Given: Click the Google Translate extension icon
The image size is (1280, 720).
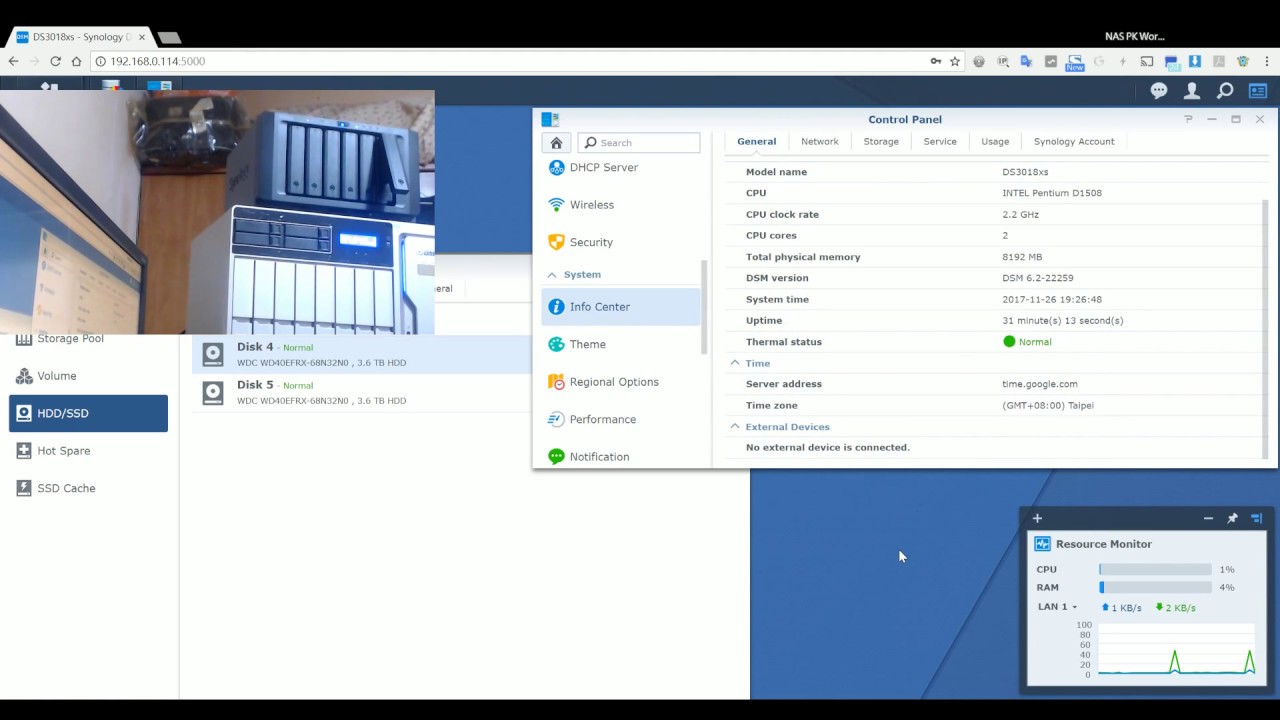Looking at the screenshot, I should pos(1026,61).
